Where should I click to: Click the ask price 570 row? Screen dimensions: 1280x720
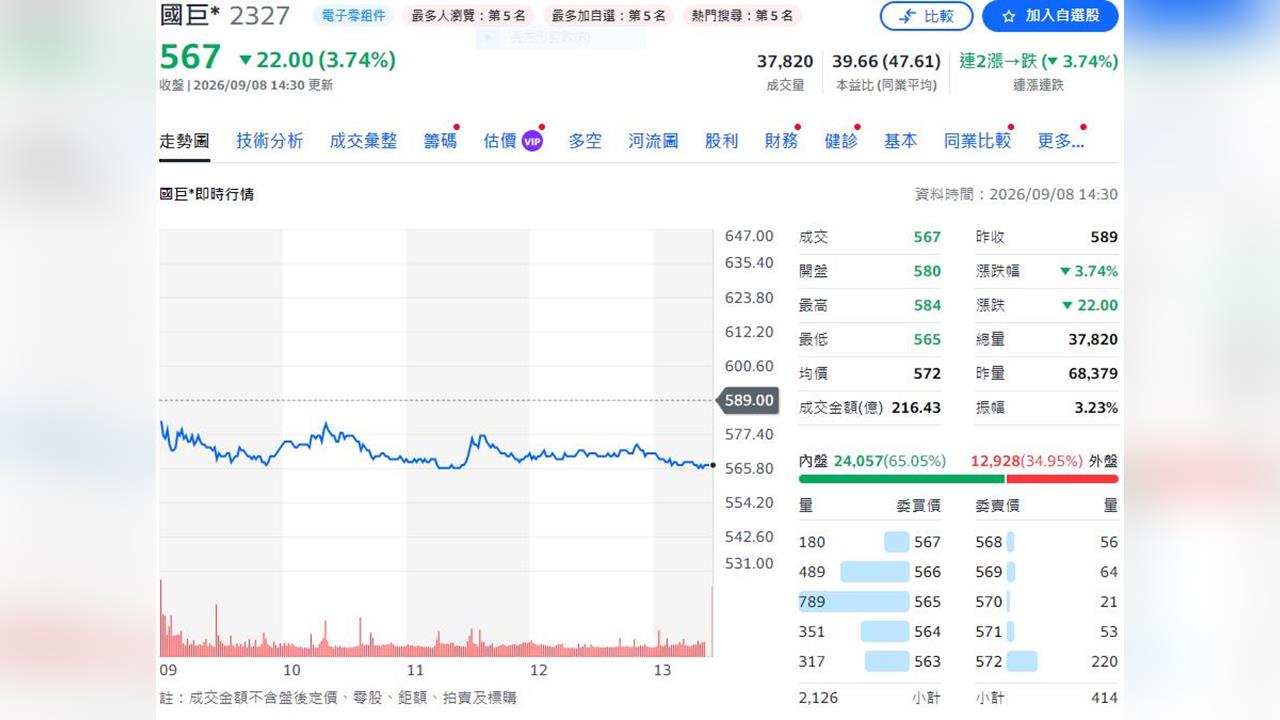click(1047, 602)
